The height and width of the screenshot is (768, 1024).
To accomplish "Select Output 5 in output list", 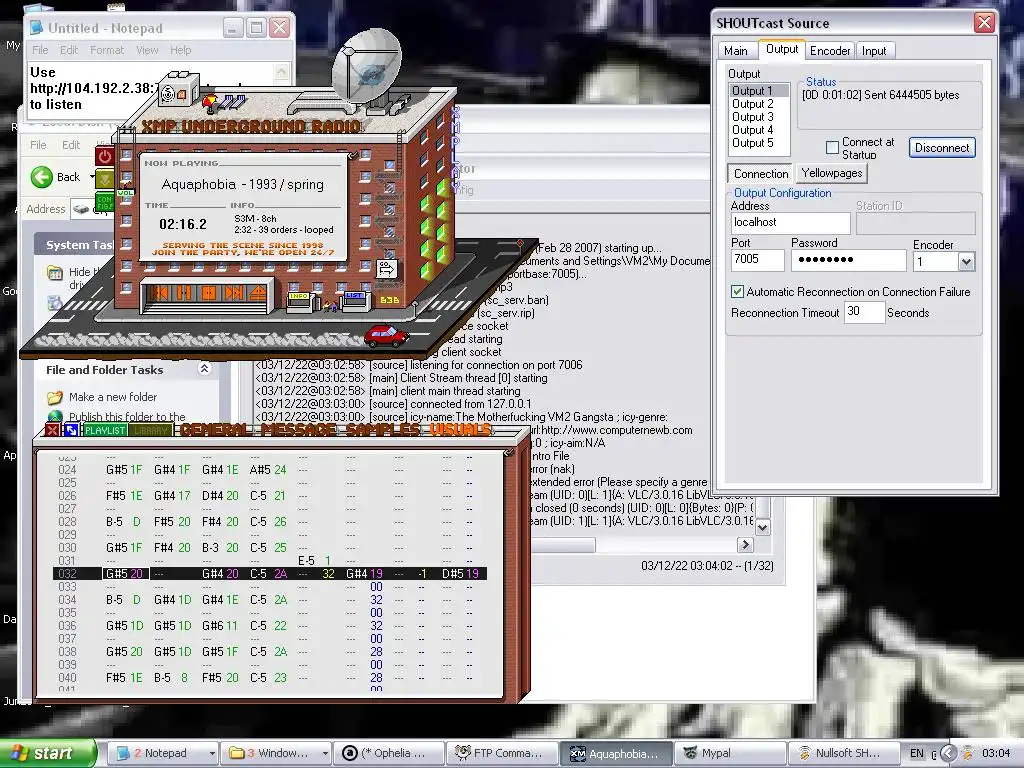I will tap(758, 143).
